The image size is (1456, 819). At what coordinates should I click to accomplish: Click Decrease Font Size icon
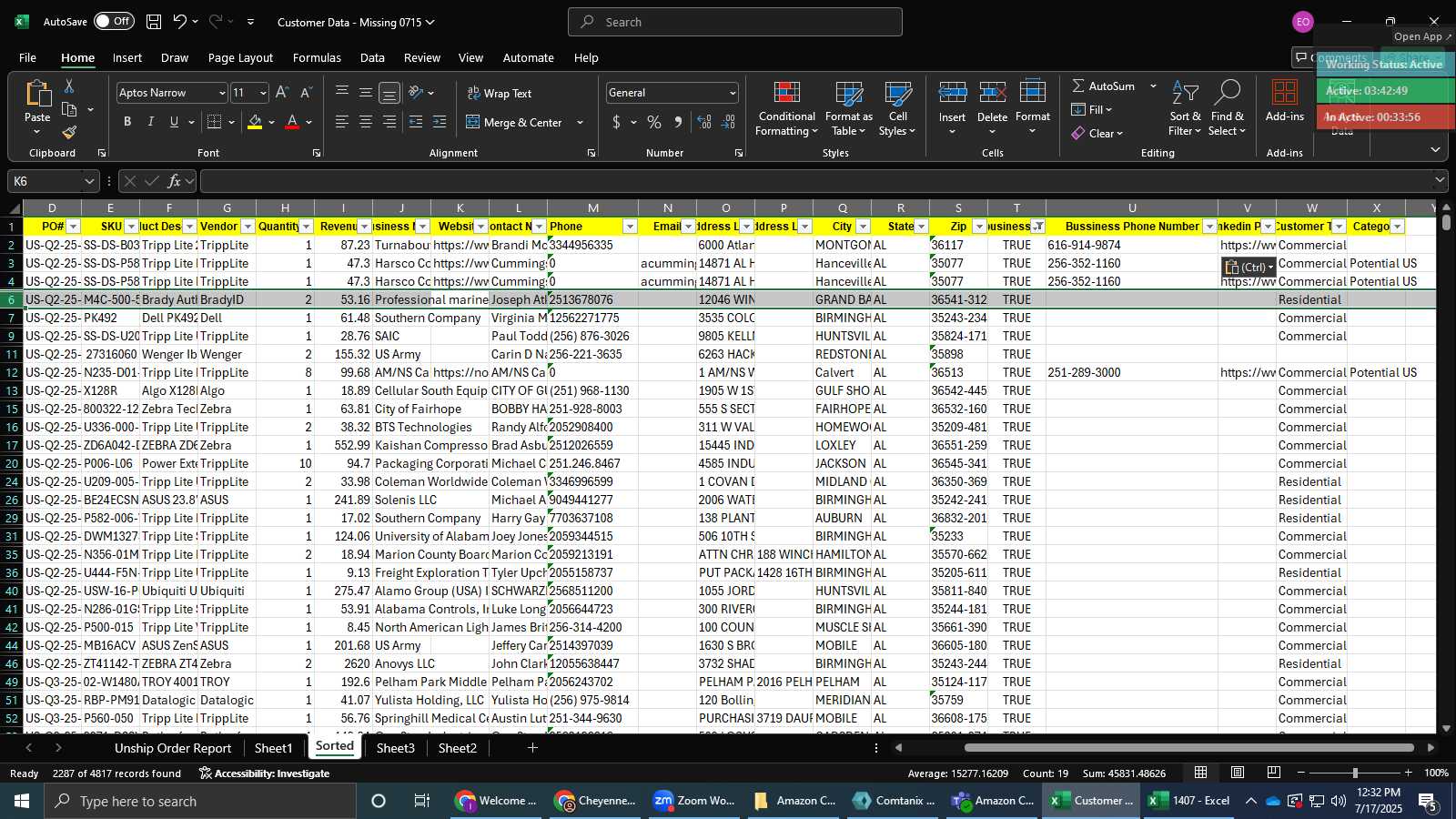coord(306,93)
